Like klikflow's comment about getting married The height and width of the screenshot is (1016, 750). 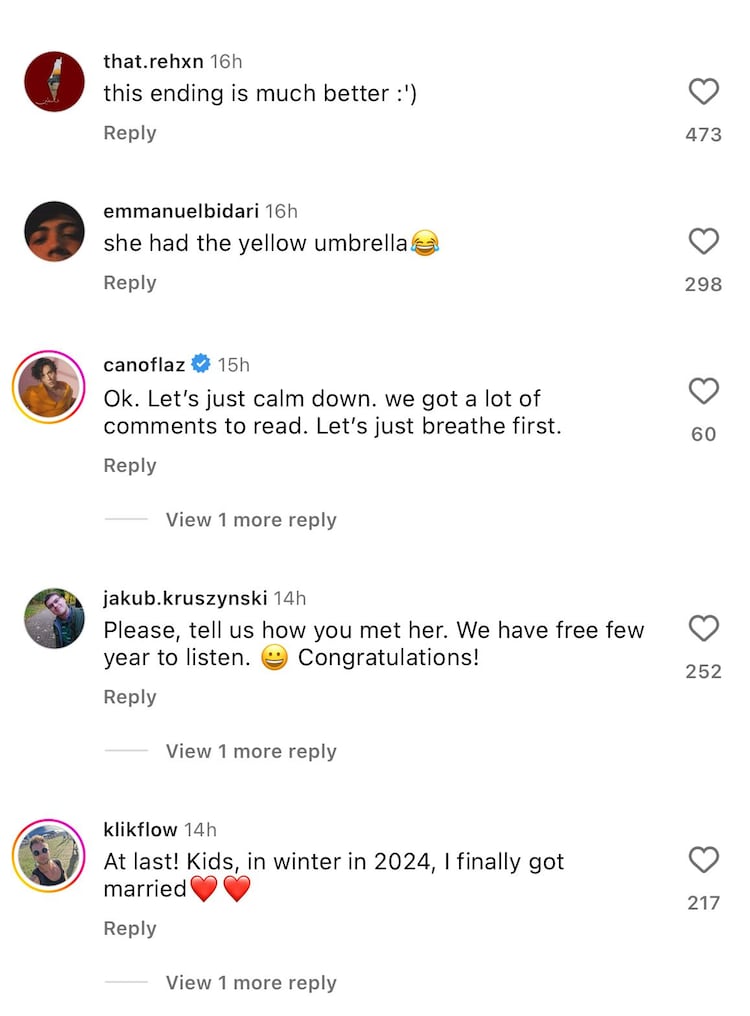tap(704, 860)
